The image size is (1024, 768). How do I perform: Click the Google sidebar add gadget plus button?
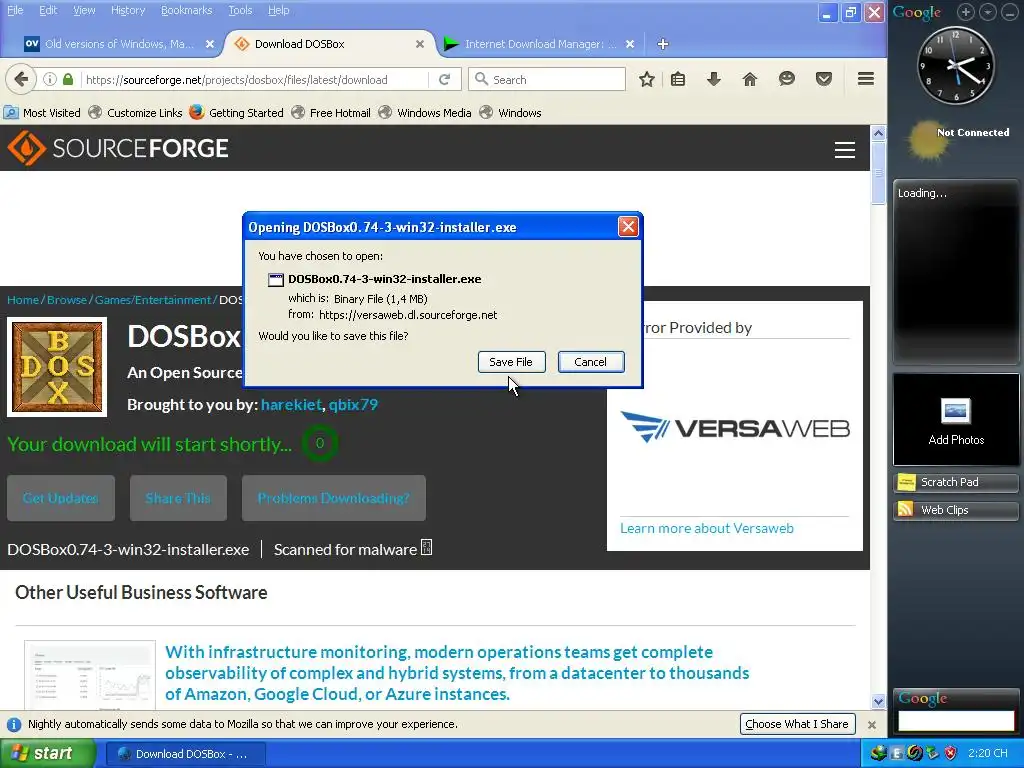966,12
